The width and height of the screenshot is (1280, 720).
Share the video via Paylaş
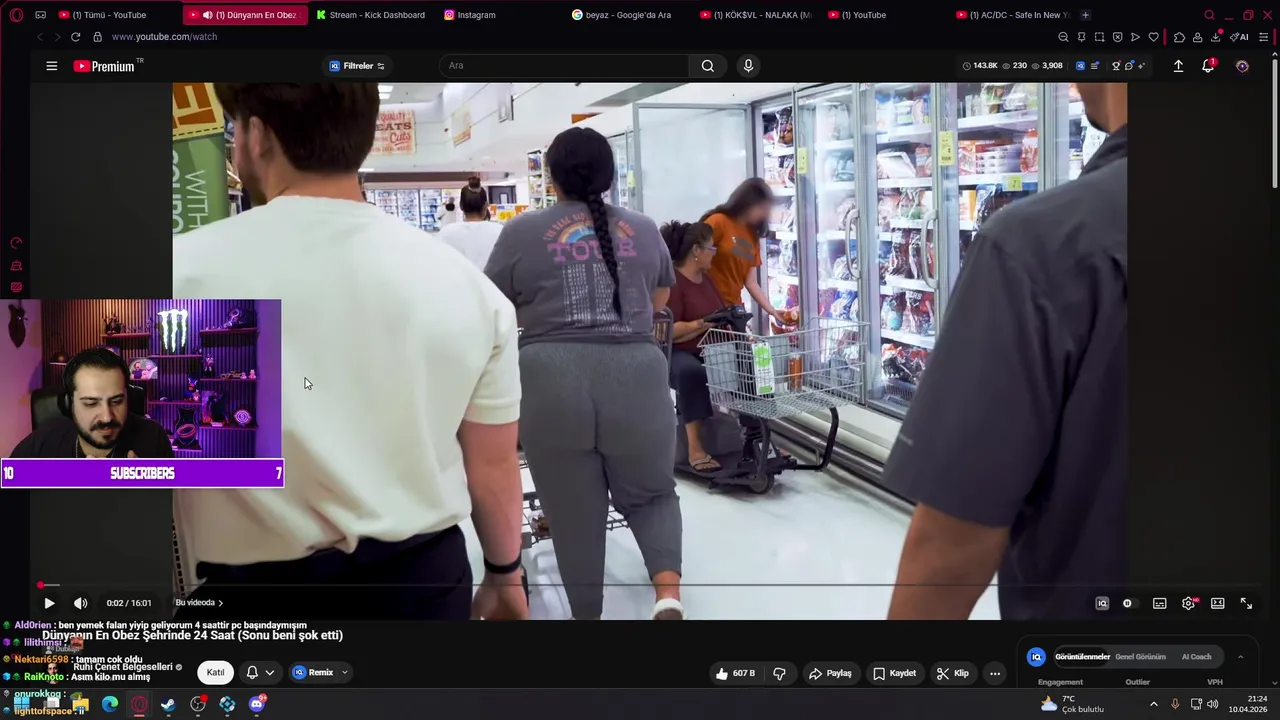click(x=830, y=673)
